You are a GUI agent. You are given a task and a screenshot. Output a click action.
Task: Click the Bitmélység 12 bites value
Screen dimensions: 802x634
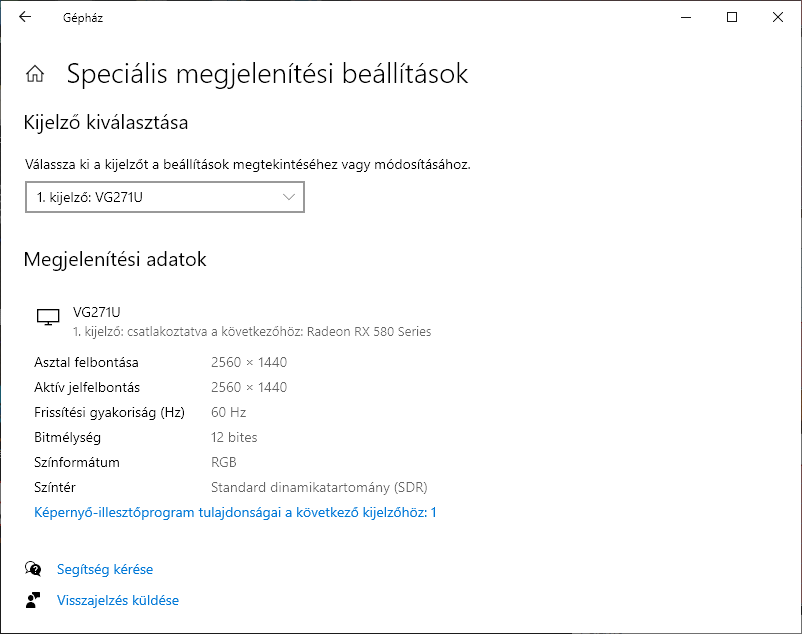[x=234, y=437]
